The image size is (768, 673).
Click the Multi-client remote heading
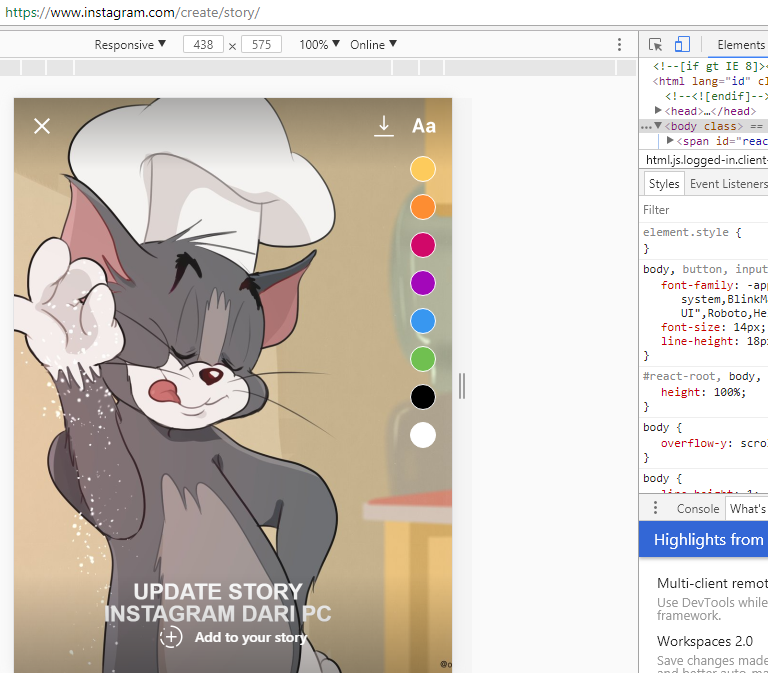point(712,583)
